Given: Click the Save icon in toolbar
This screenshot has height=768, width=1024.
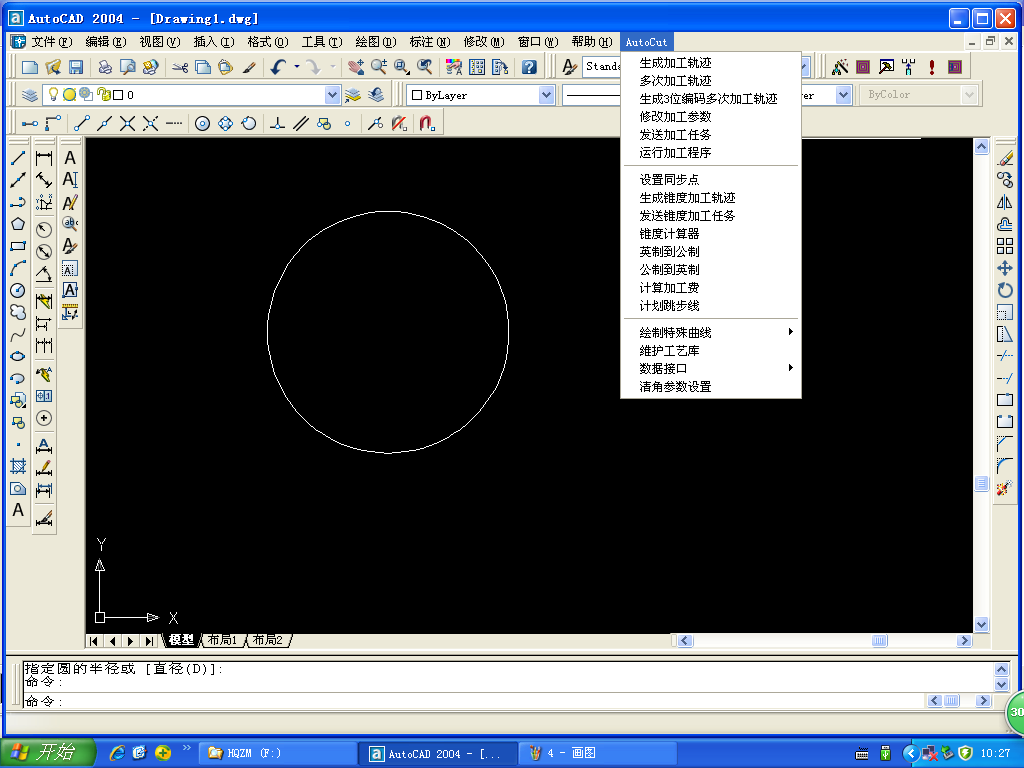Looking at the screenshot, I should pyautogui.click(x=75, y=67).
